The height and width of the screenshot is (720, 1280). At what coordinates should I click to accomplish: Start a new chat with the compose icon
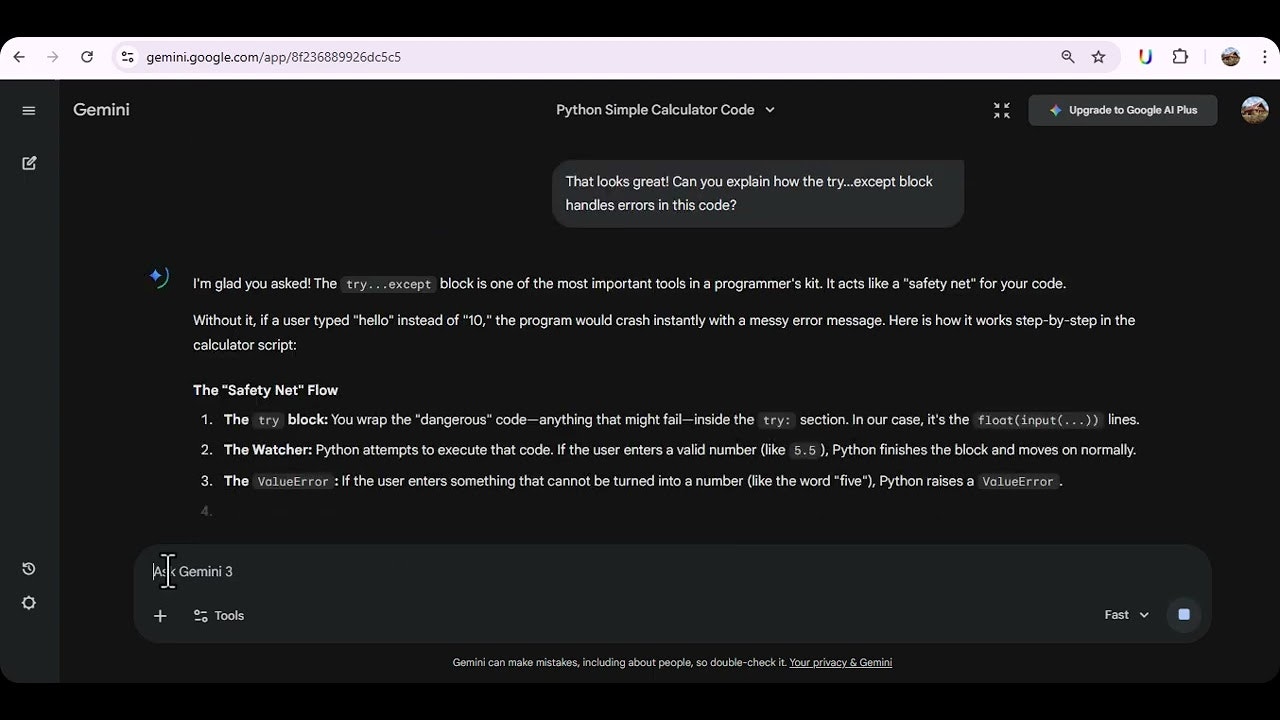pyautogui.click(x=29, y=163)
